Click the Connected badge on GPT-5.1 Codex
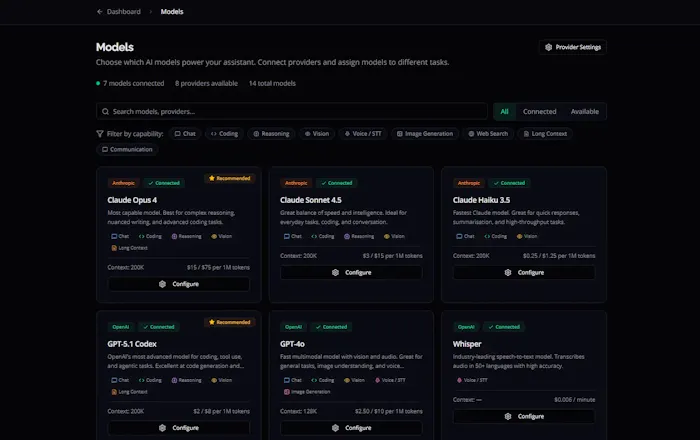This screenshot has height=440, width=700. tap(158, 327)
